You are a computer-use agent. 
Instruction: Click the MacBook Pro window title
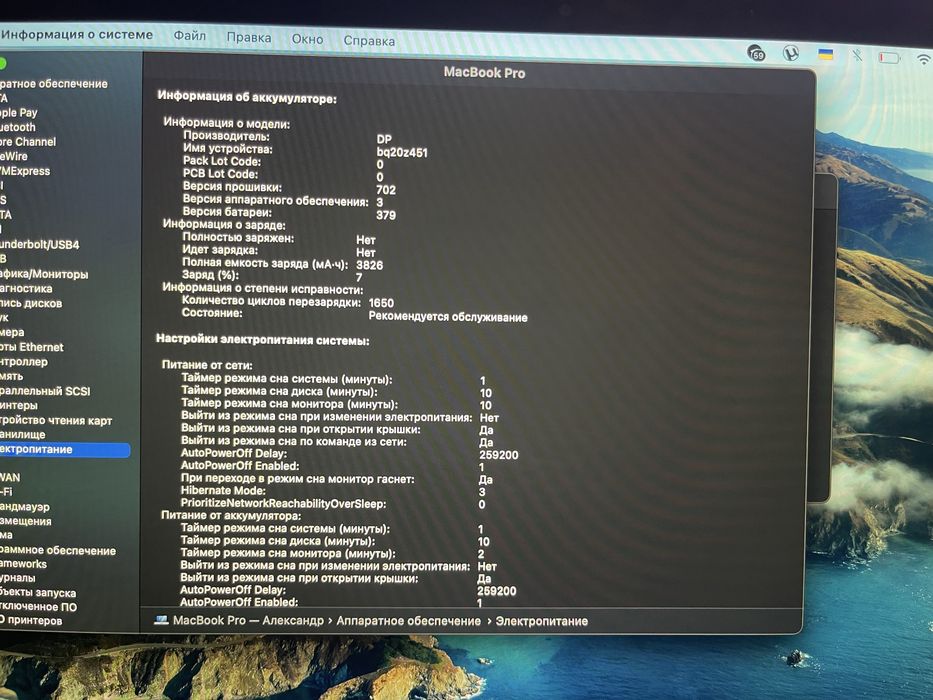point(484,73)
